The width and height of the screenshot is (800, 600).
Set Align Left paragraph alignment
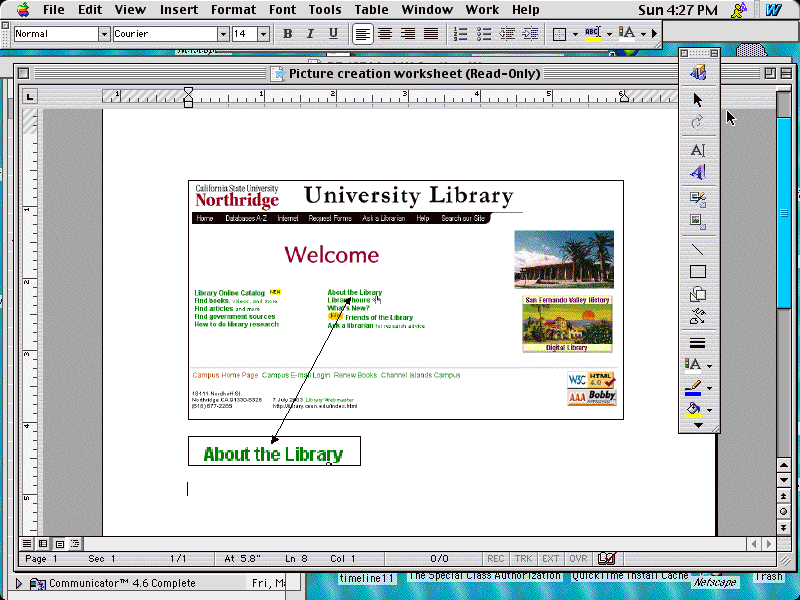pos(362,34)
